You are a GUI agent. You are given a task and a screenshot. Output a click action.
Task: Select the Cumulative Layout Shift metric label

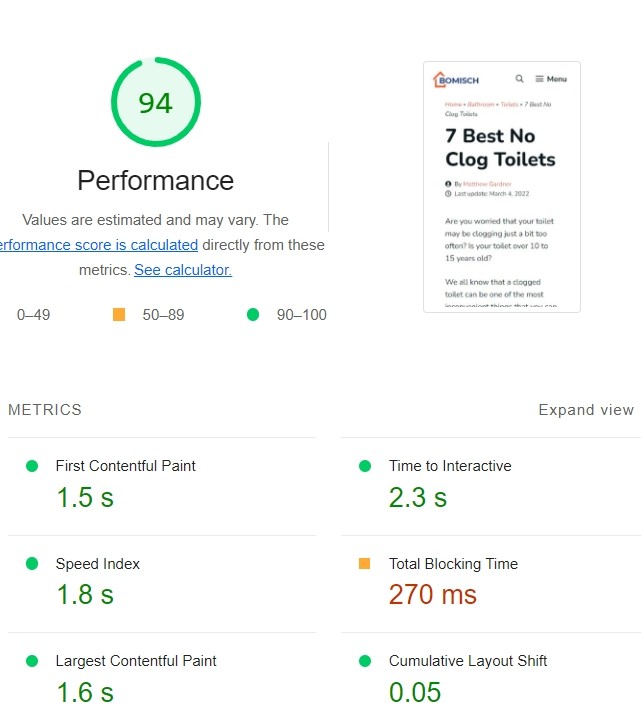pyautogui.click(x=468, y=661)
